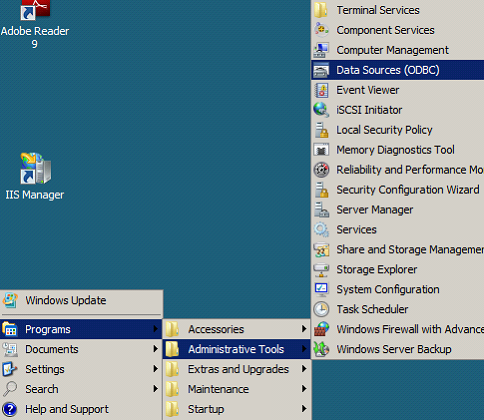The width and height of the screenshot is (484, 420).
Task: Click the Component Services icon
Action: point(321,30)
